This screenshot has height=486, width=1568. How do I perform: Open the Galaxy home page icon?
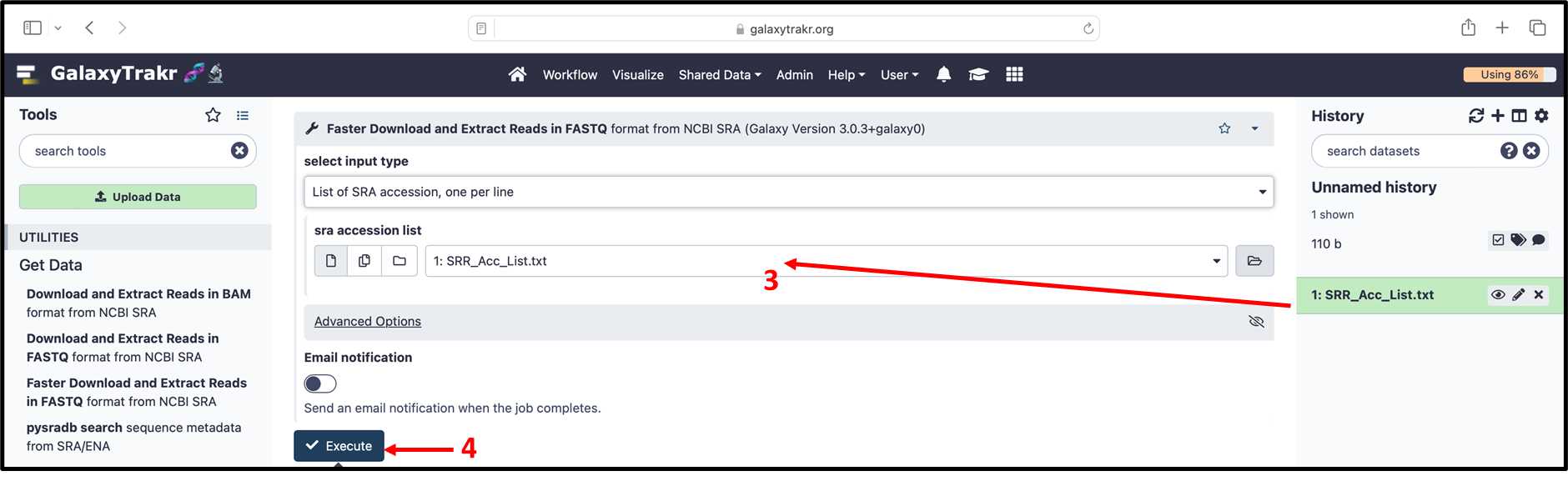point(517,74)
